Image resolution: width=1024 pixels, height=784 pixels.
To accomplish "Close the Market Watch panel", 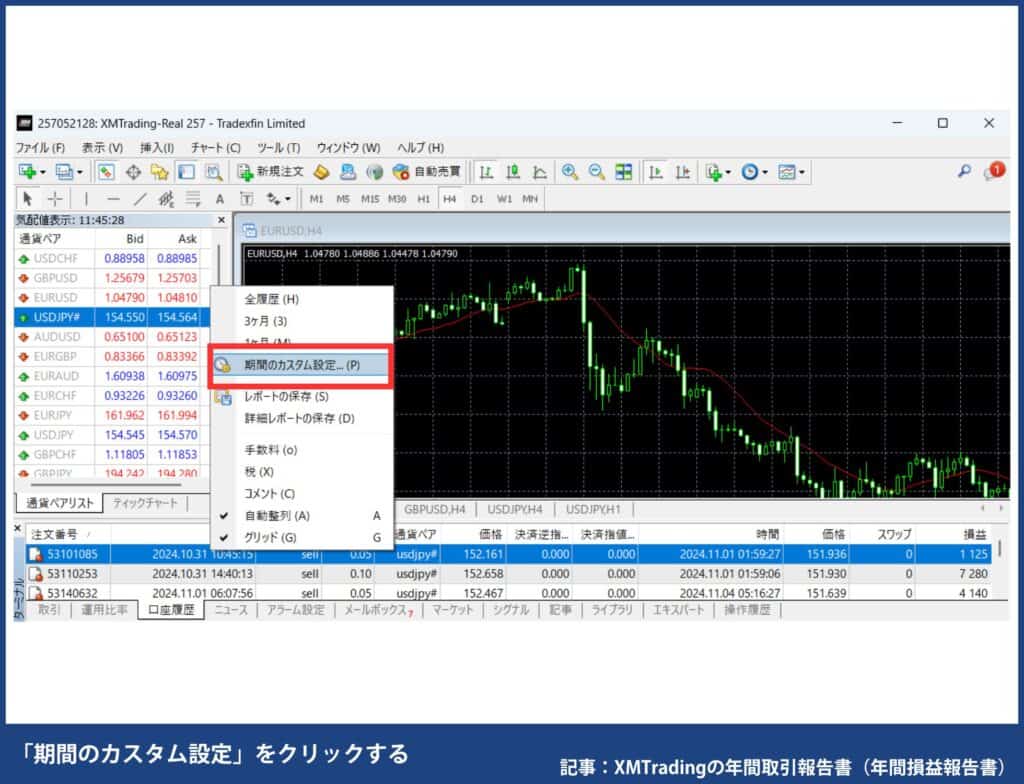I will coord(221,220).
